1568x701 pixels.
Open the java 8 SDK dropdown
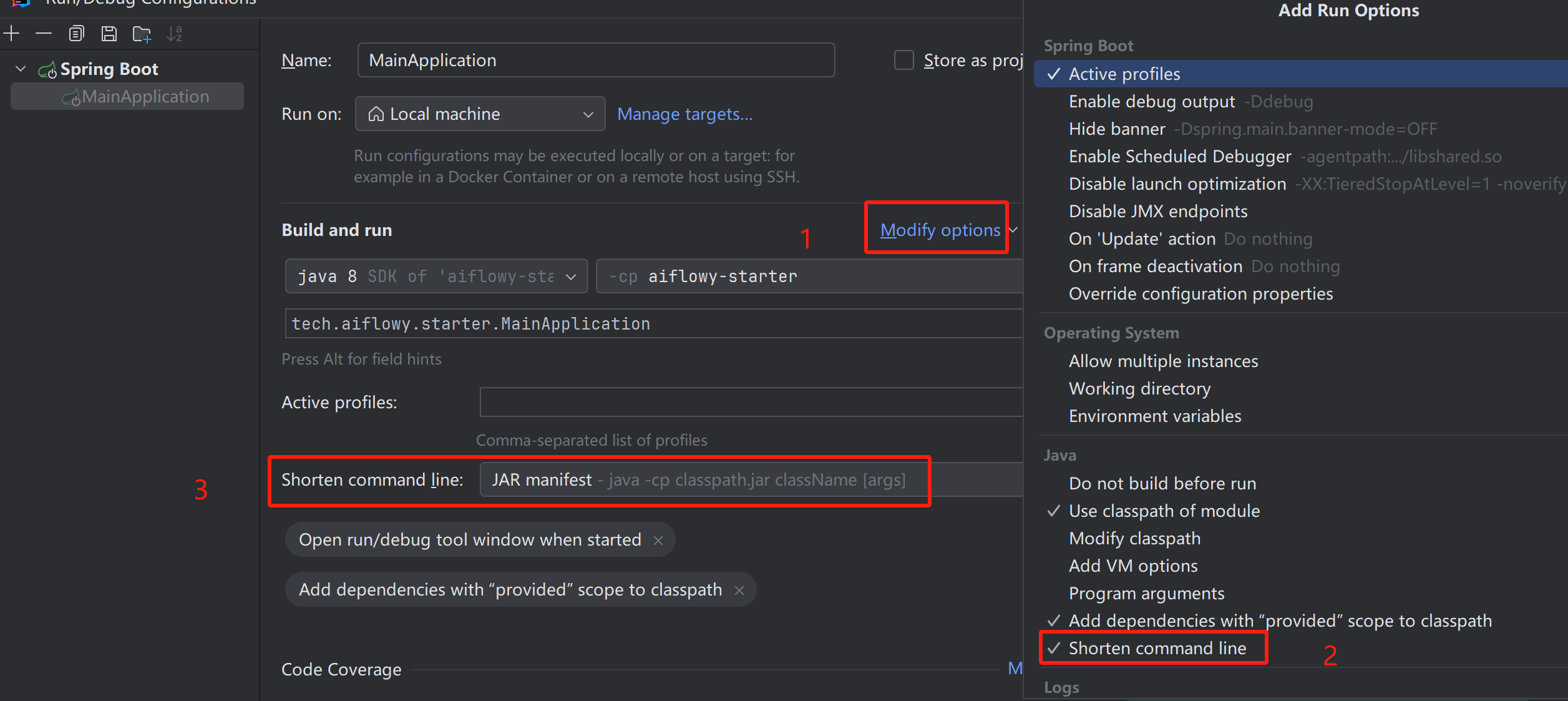pos(436,277)
